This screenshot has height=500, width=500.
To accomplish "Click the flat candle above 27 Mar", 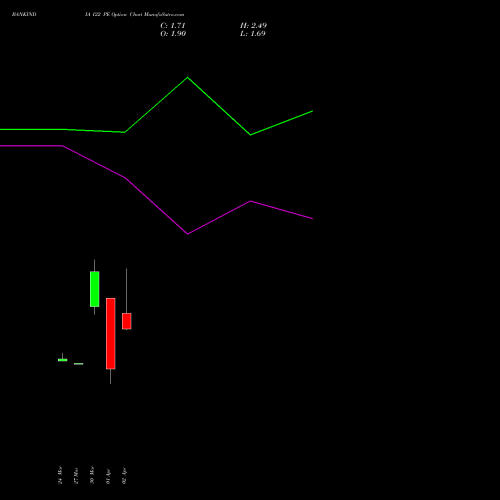I will click(x=79, y=364).
